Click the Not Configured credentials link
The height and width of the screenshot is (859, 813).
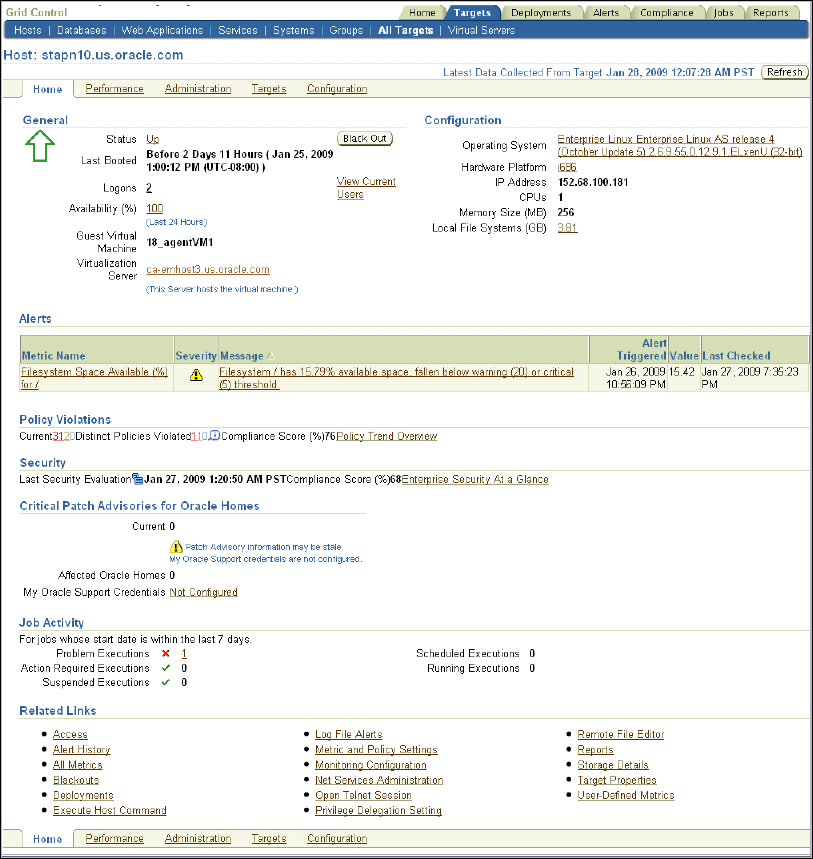pos(203,592)
